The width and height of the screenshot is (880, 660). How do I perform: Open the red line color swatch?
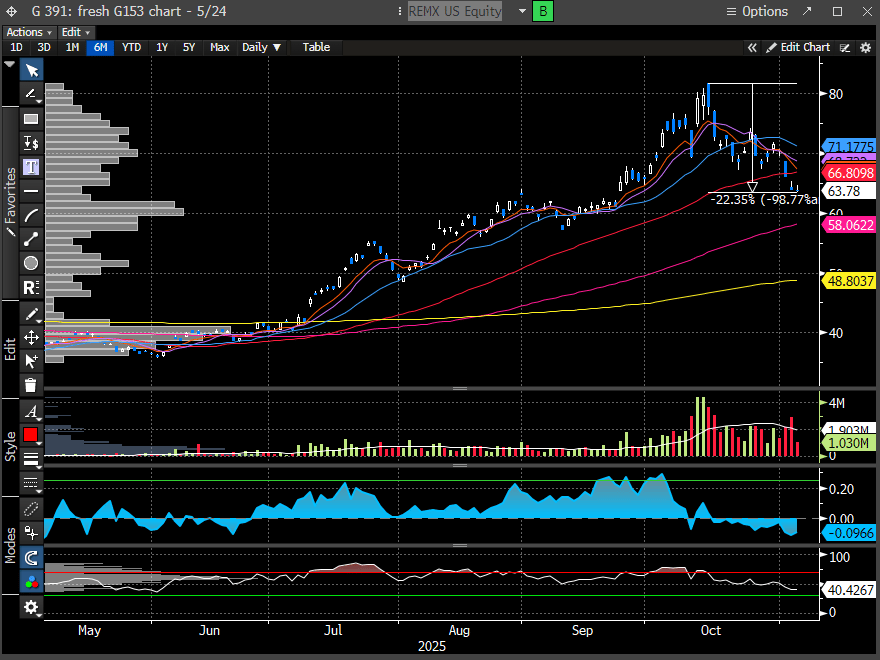point(31,435)
